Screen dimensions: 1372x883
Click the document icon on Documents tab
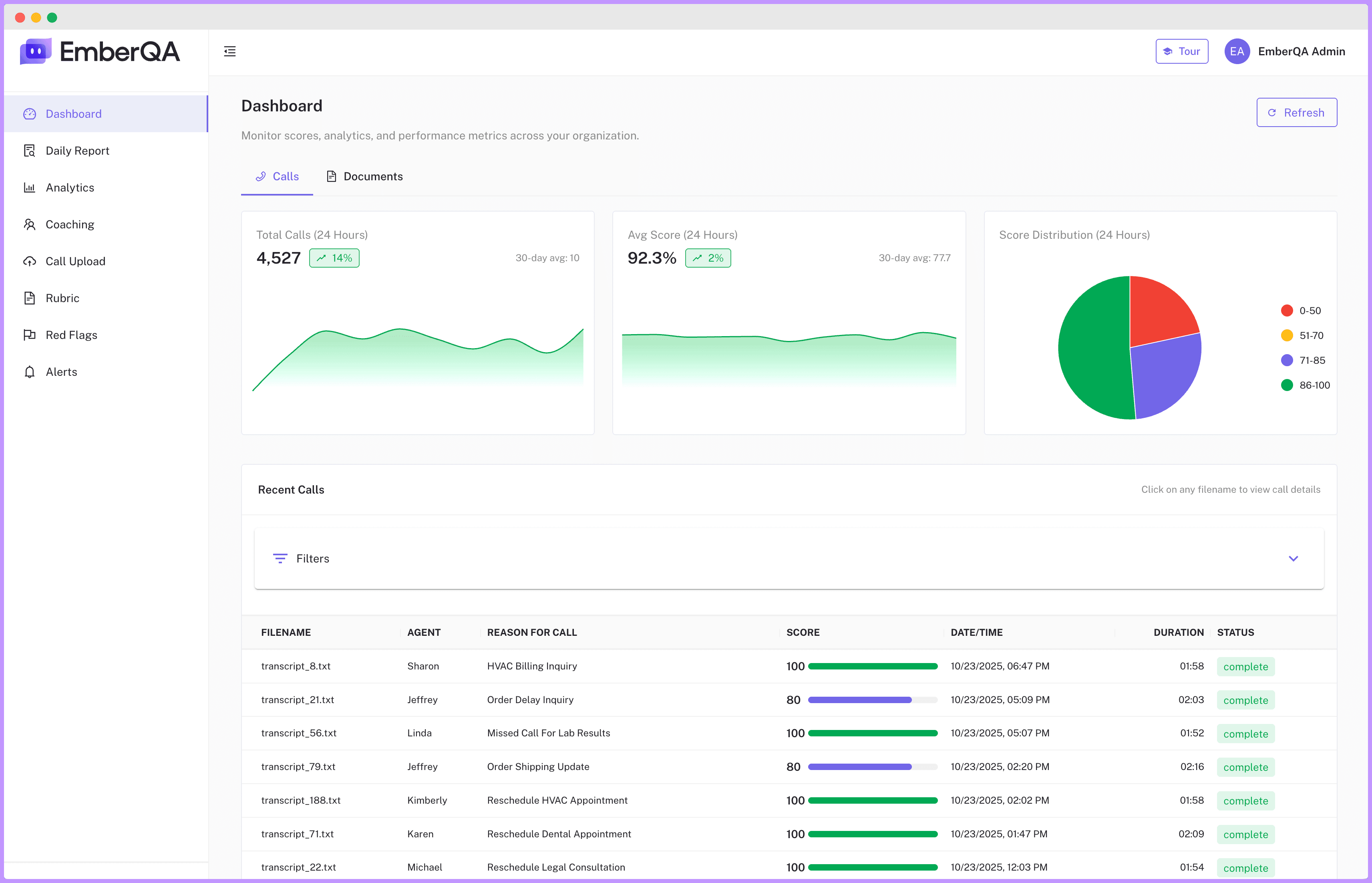tap(331, 177)
